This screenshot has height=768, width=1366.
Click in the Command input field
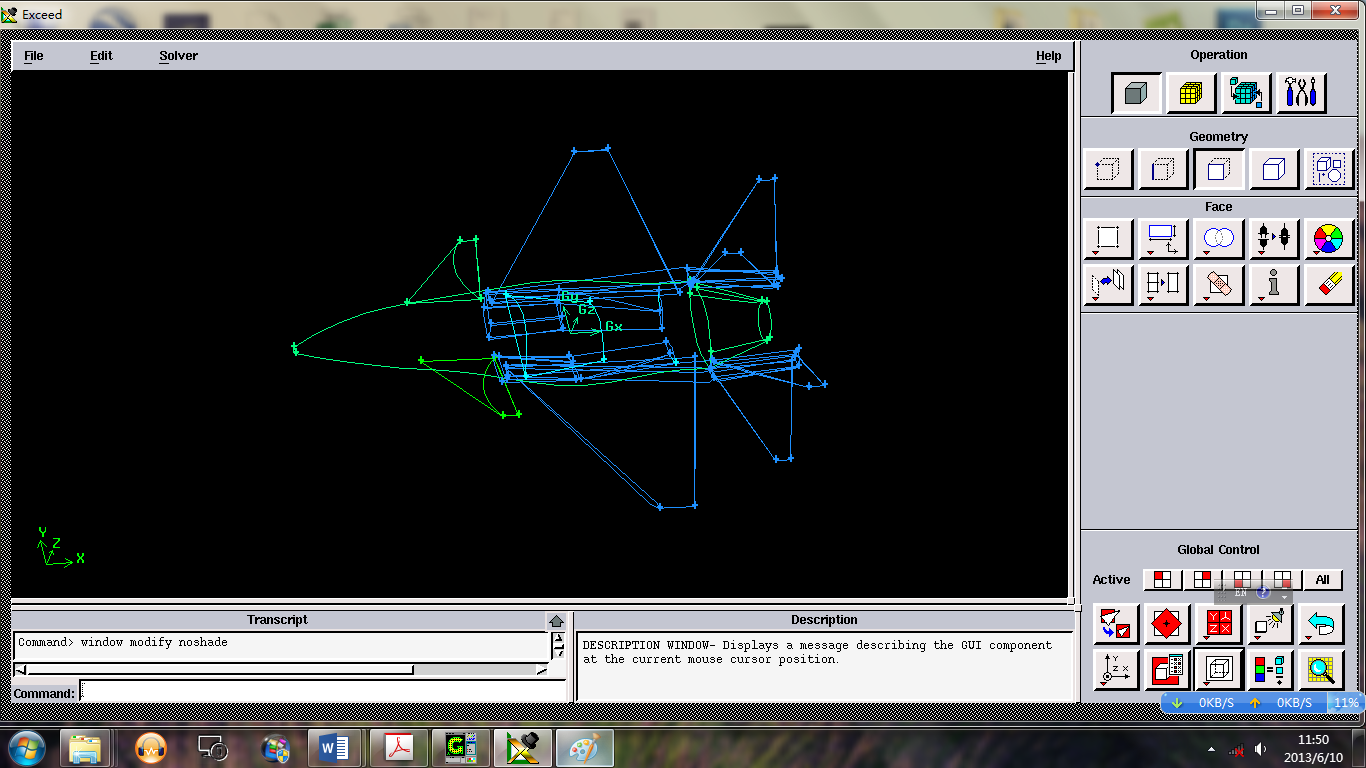320,692
